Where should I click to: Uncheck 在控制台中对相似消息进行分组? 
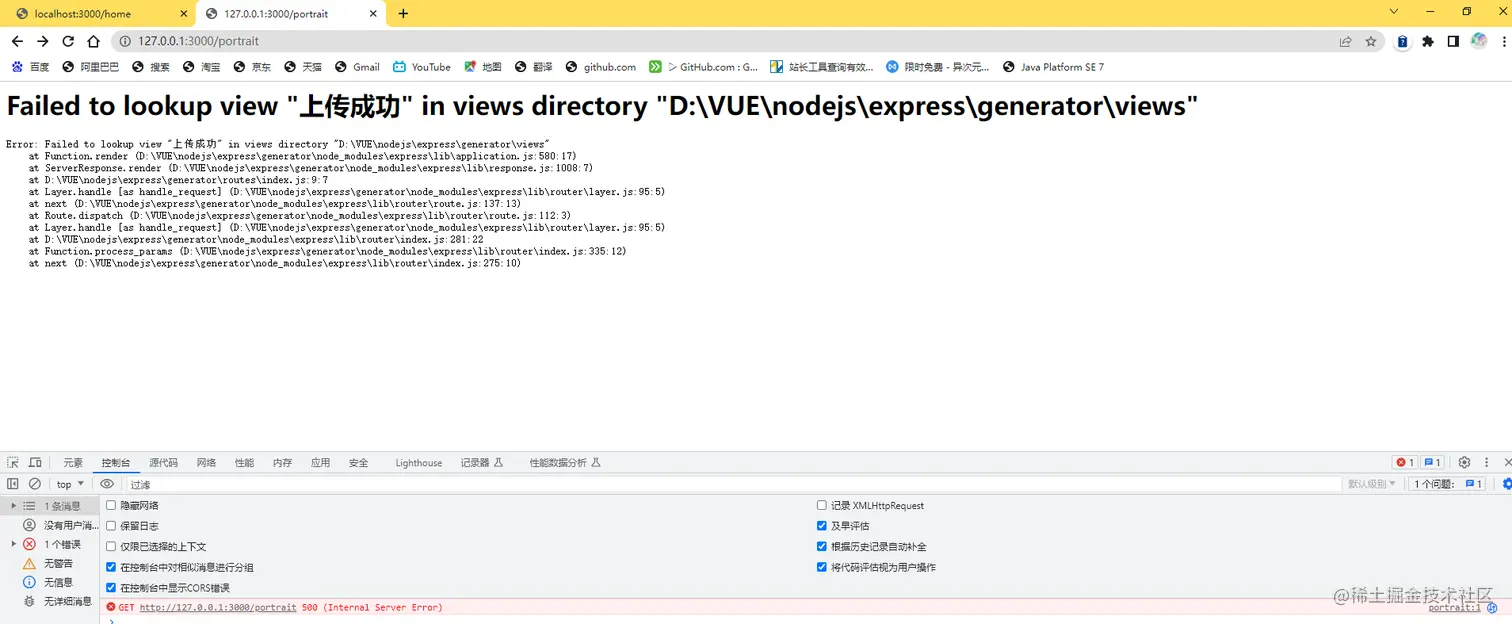click(x=111, y=567)
